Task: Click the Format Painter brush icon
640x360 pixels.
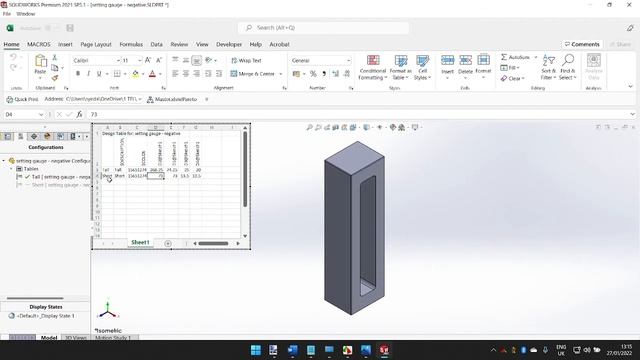Action: click(55, 78)
